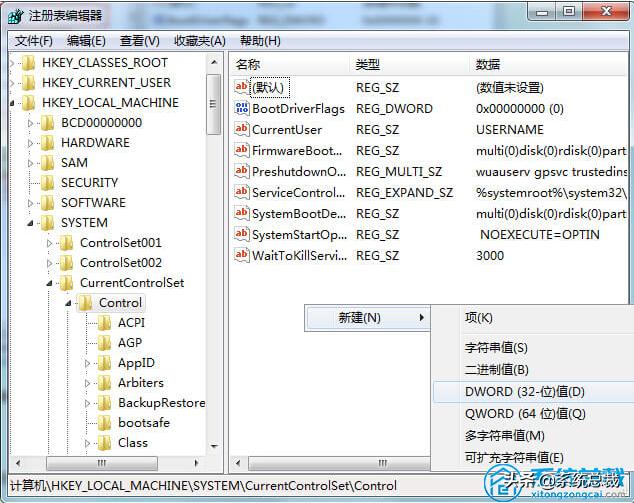Collapse the CurrentControlSet tree node
The width and height of the screenshot is (634, 503).
point(49,283)
